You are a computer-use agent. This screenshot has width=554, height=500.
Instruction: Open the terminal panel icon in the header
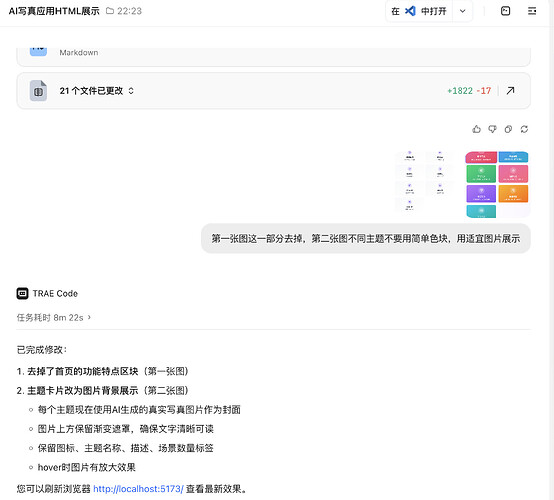click(506, 11)
